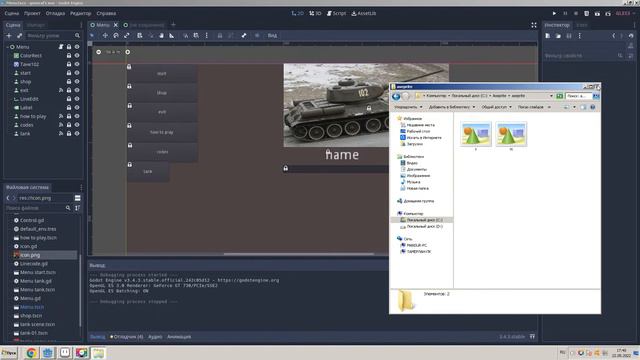Open the Debugger bottom panel tab

pos(127,337)
